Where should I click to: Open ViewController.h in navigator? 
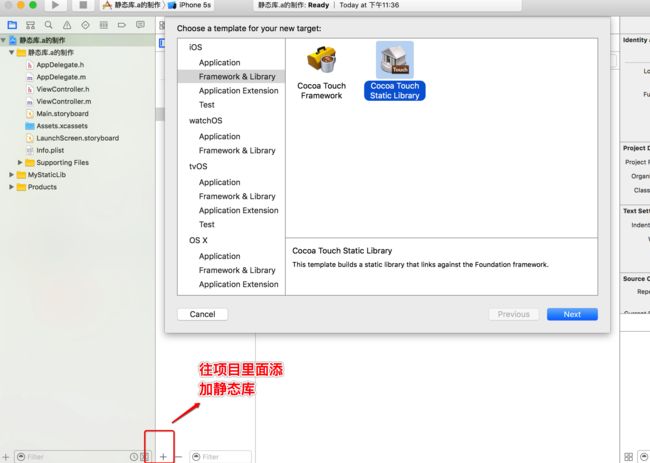63,89
